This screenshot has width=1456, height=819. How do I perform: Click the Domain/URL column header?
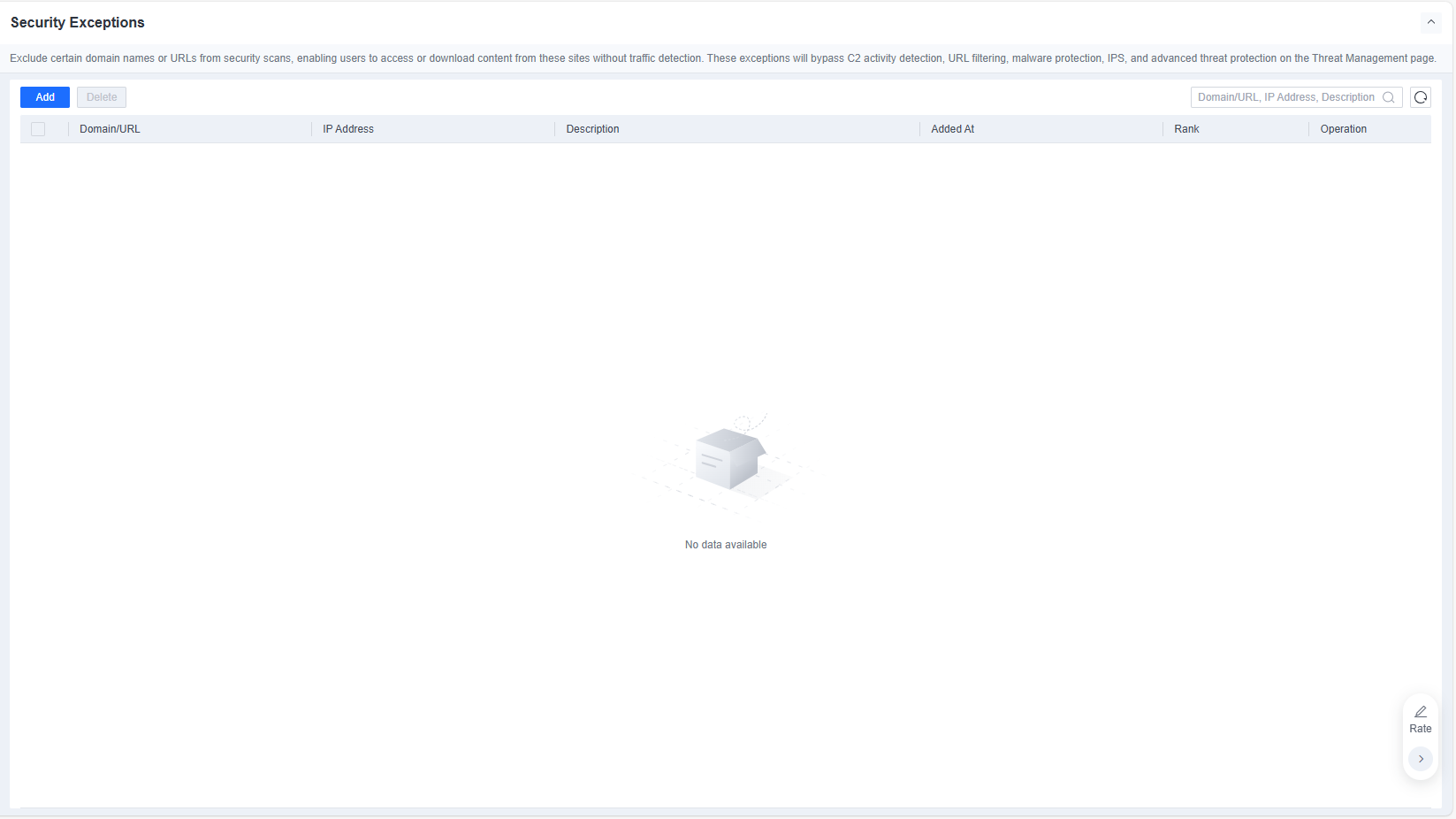tap(110, 129)
